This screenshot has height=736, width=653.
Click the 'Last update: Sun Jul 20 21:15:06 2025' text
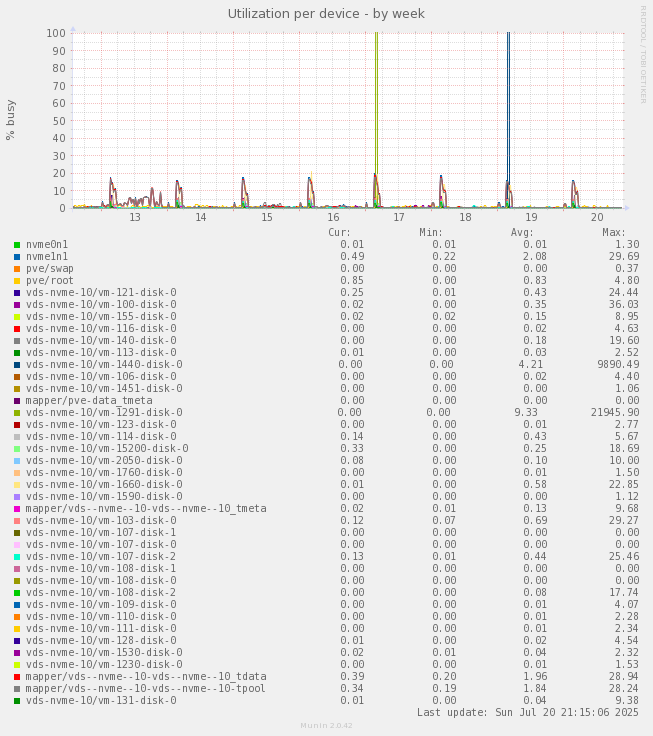point(528,713)
